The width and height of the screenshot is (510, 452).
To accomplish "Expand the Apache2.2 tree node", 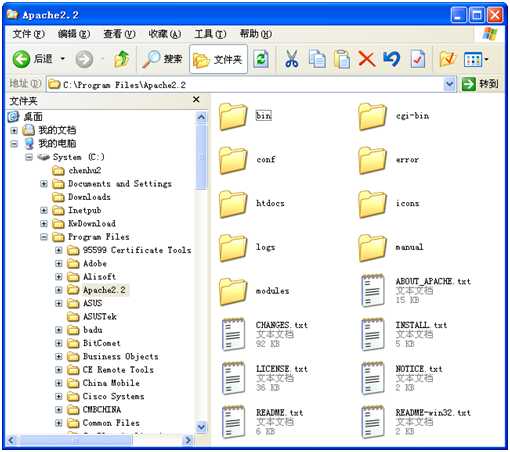I will (x=59, y=290).
